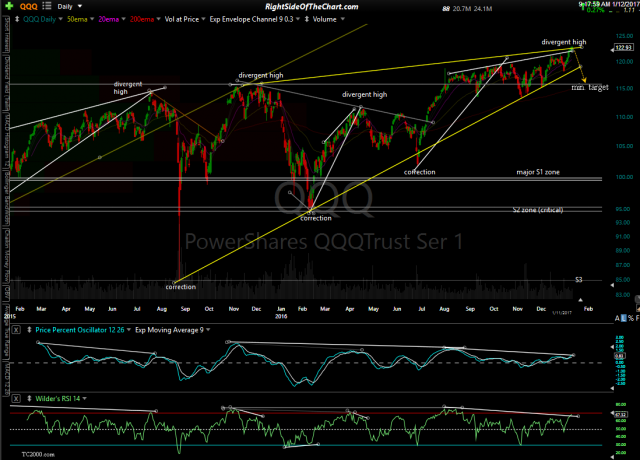Click 'correction' label near Feb 2016
Screen dimensions: 640x460
click(316, 218)
